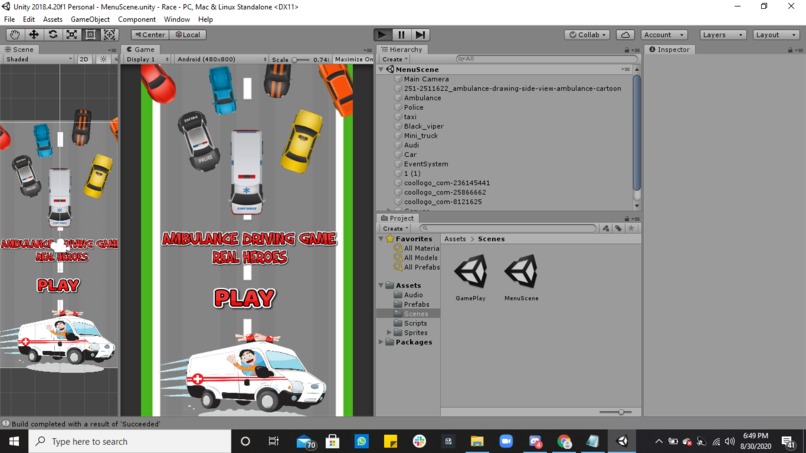The width and height of the screenshot is (806, 453).
Task: Select the Hand tool in the toolbar
Action: pos(14,34)
